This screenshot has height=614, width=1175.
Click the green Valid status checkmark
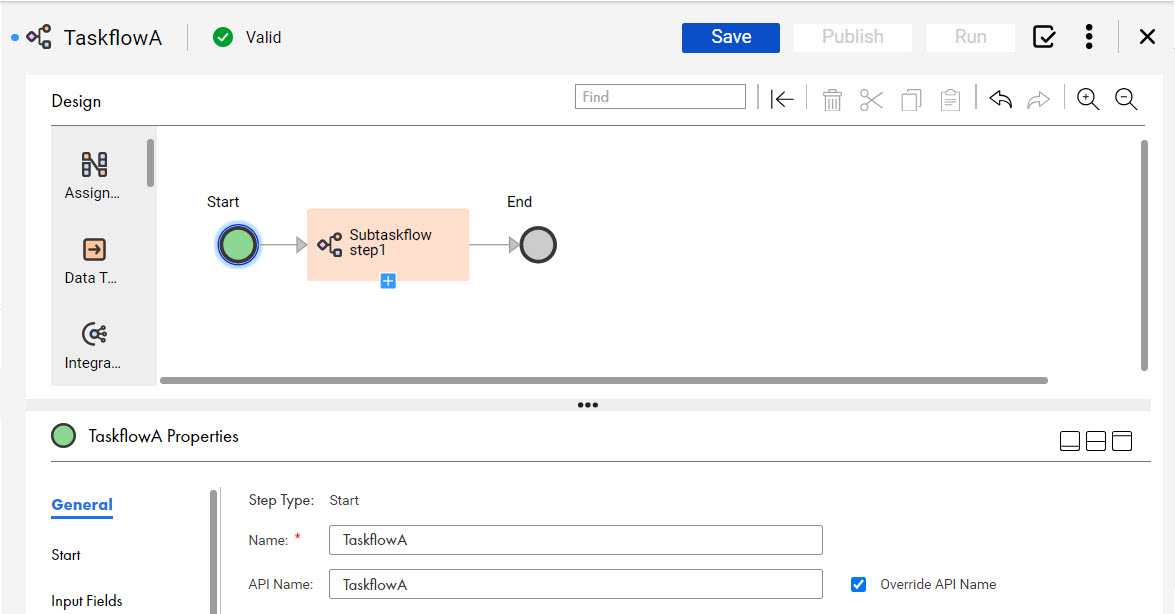pos(223,37)
